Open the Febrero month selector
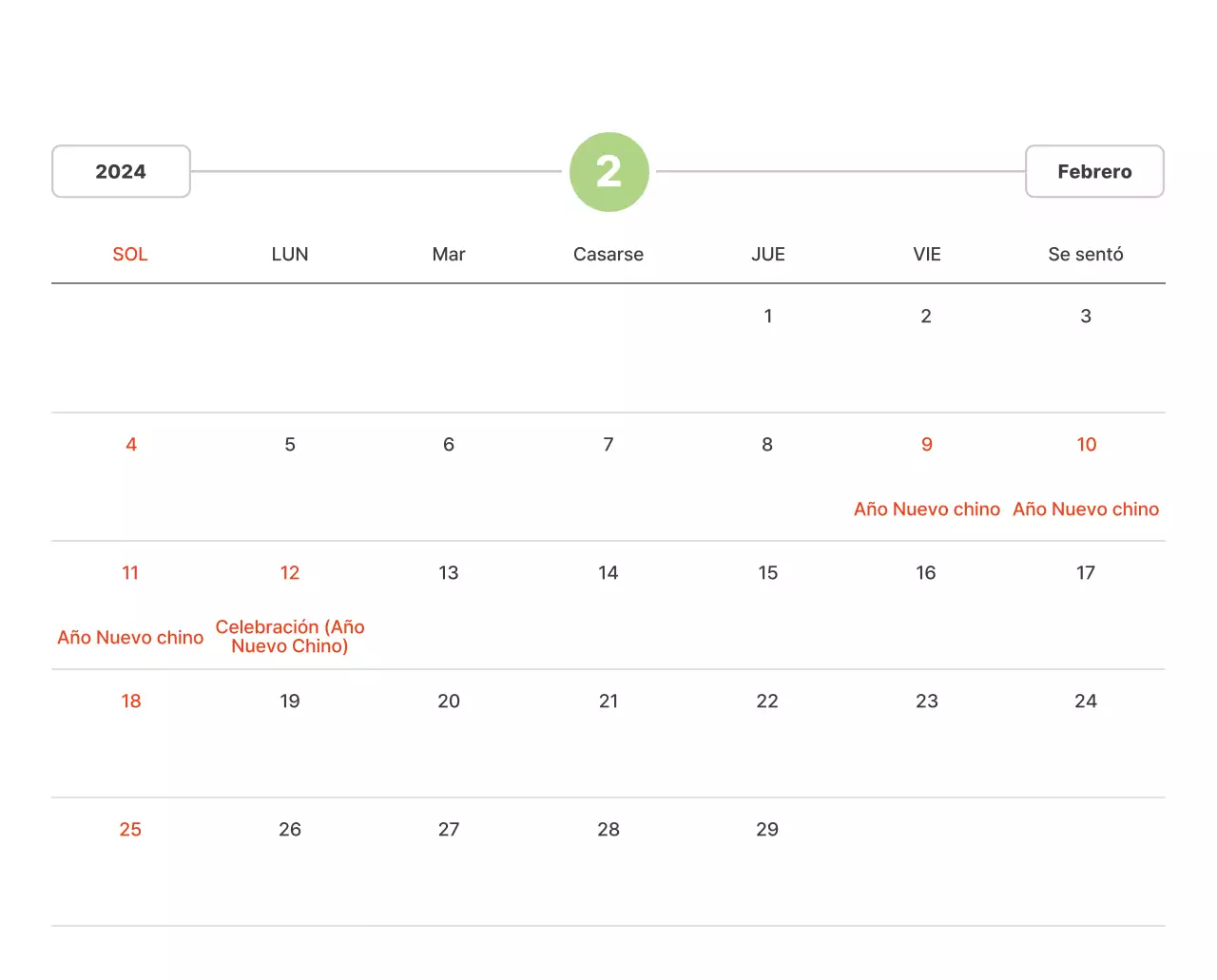This screenshot has width=1217, height=980. [1094, 172]
